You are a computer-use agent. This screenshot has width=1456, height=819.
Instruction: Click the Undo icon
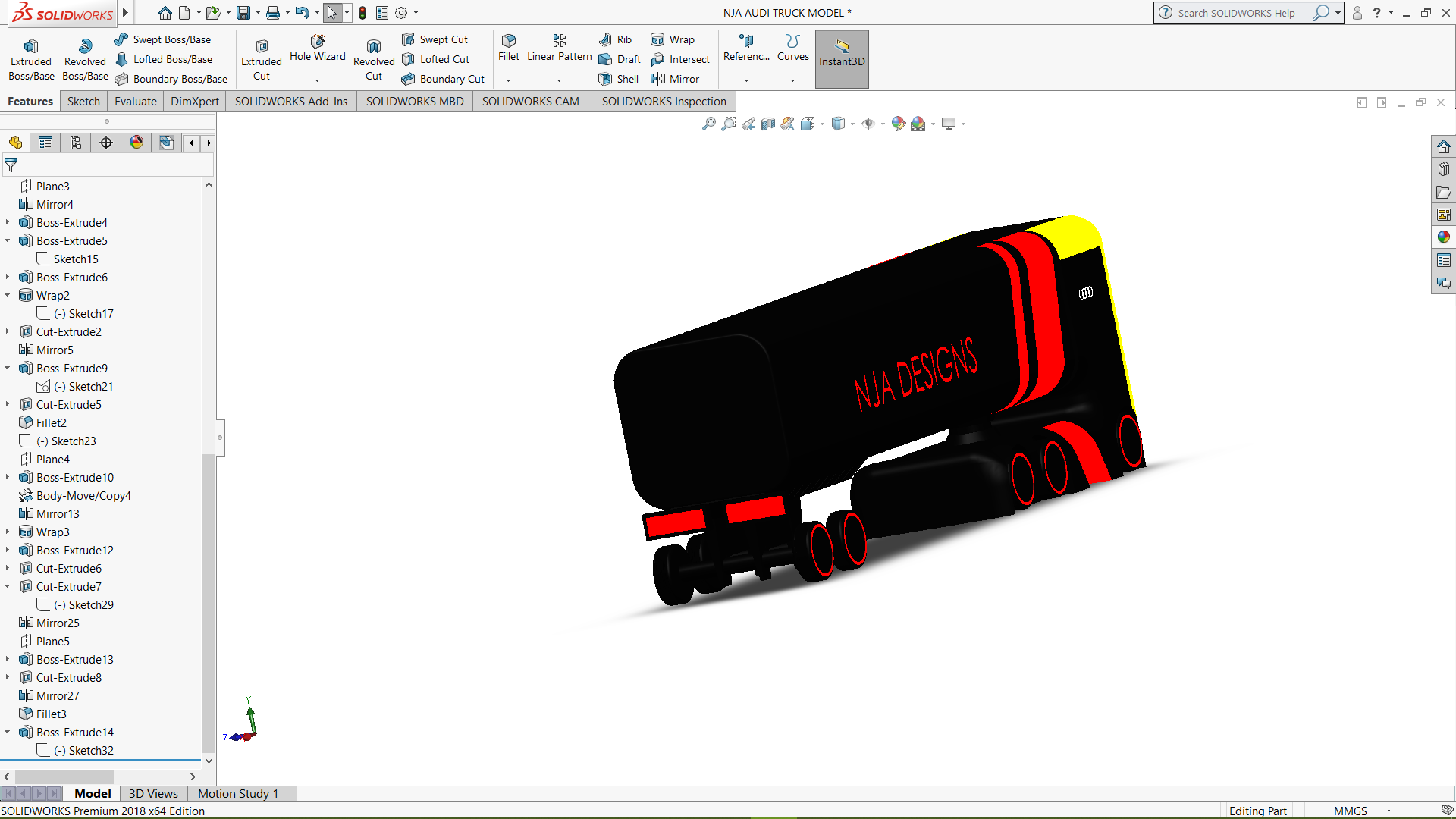(x=302, y=13)
